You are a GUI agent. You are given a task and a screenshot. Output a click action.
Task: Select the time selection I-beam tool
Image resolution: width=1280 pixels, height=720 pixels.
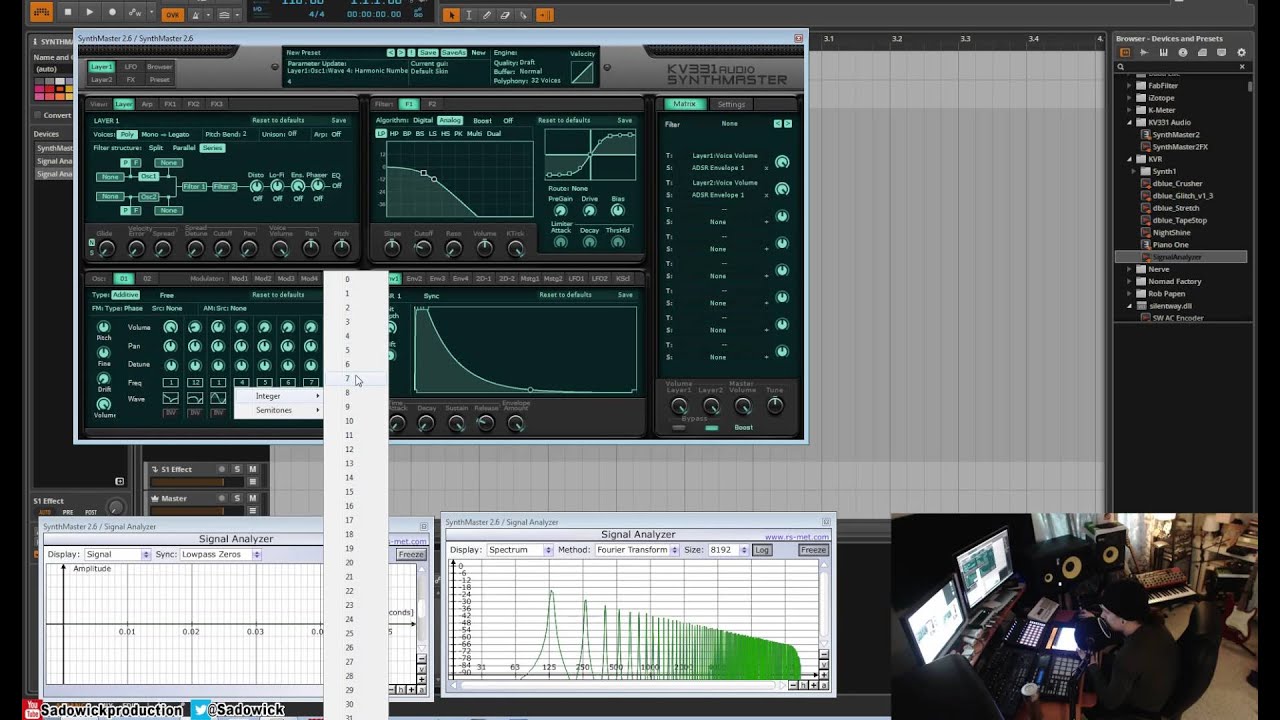point(468,15)
